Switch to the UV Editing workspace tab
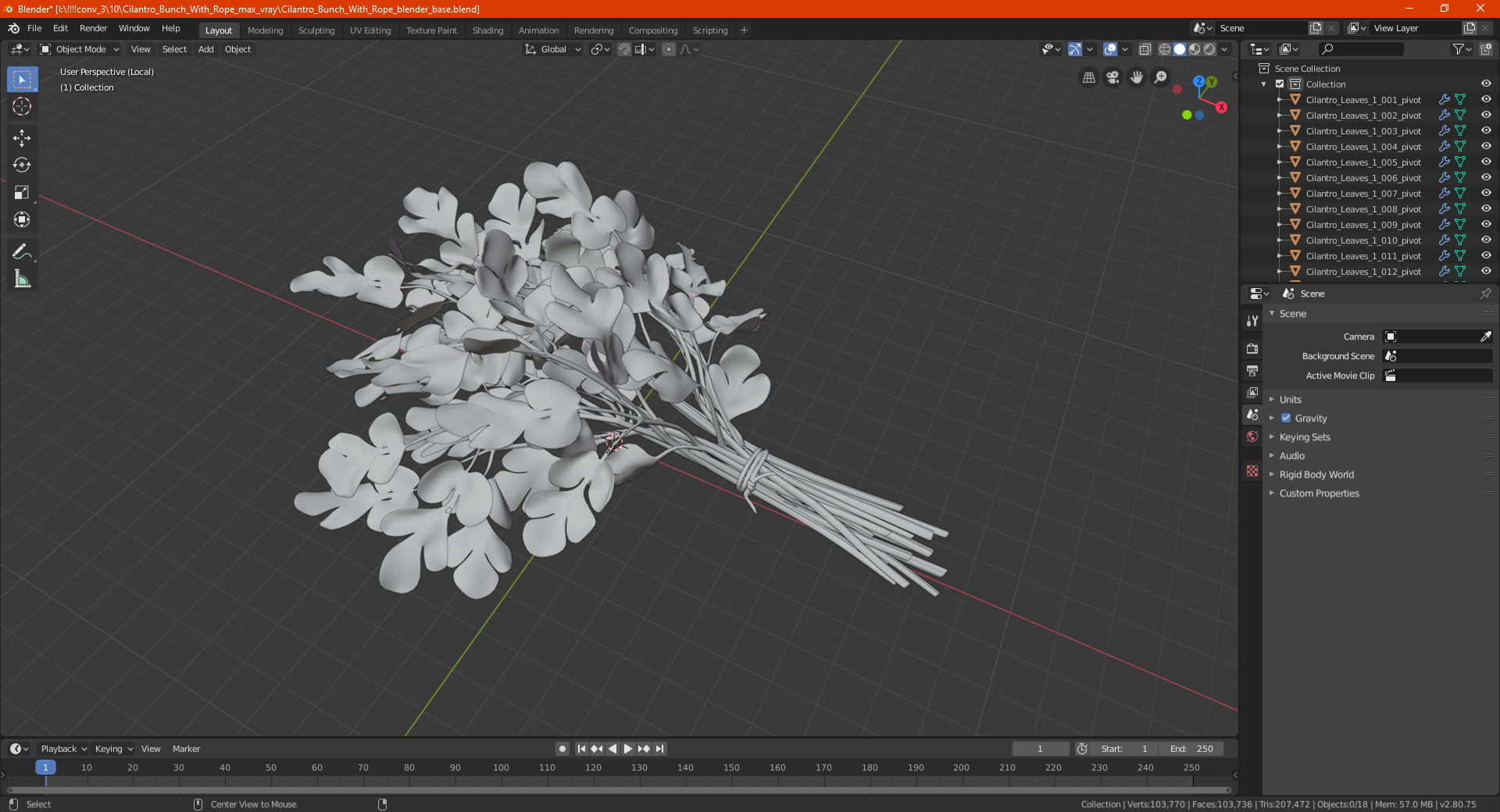The image size is (1500, 812). click(x=370, y=30)
